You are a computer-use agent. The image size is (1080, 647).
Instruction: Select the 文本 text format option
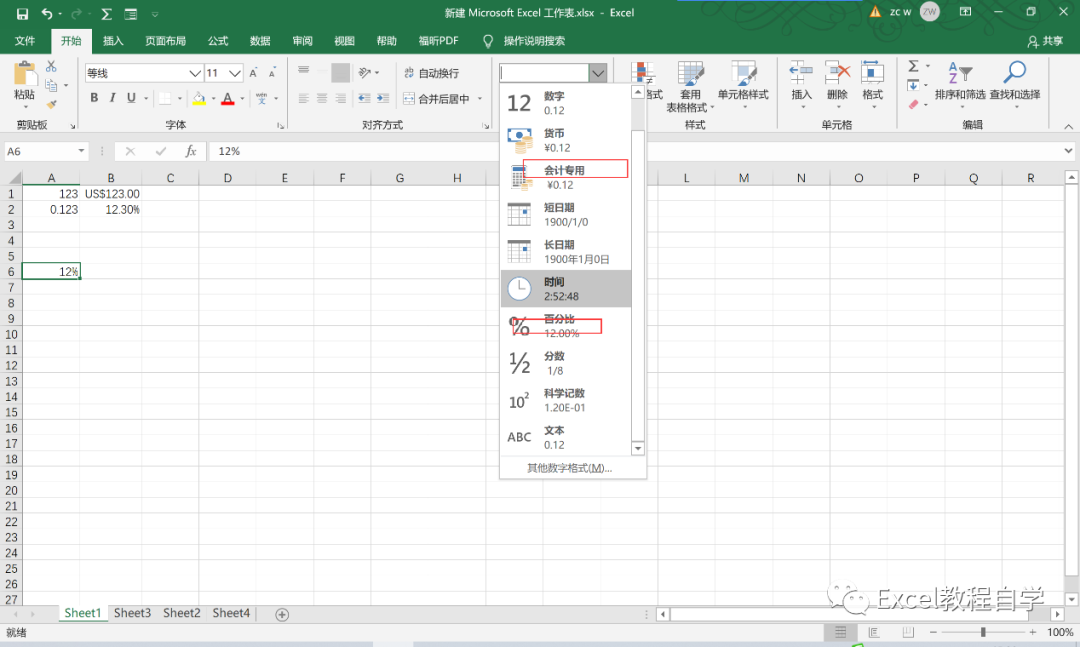click(x=565, y=438)
